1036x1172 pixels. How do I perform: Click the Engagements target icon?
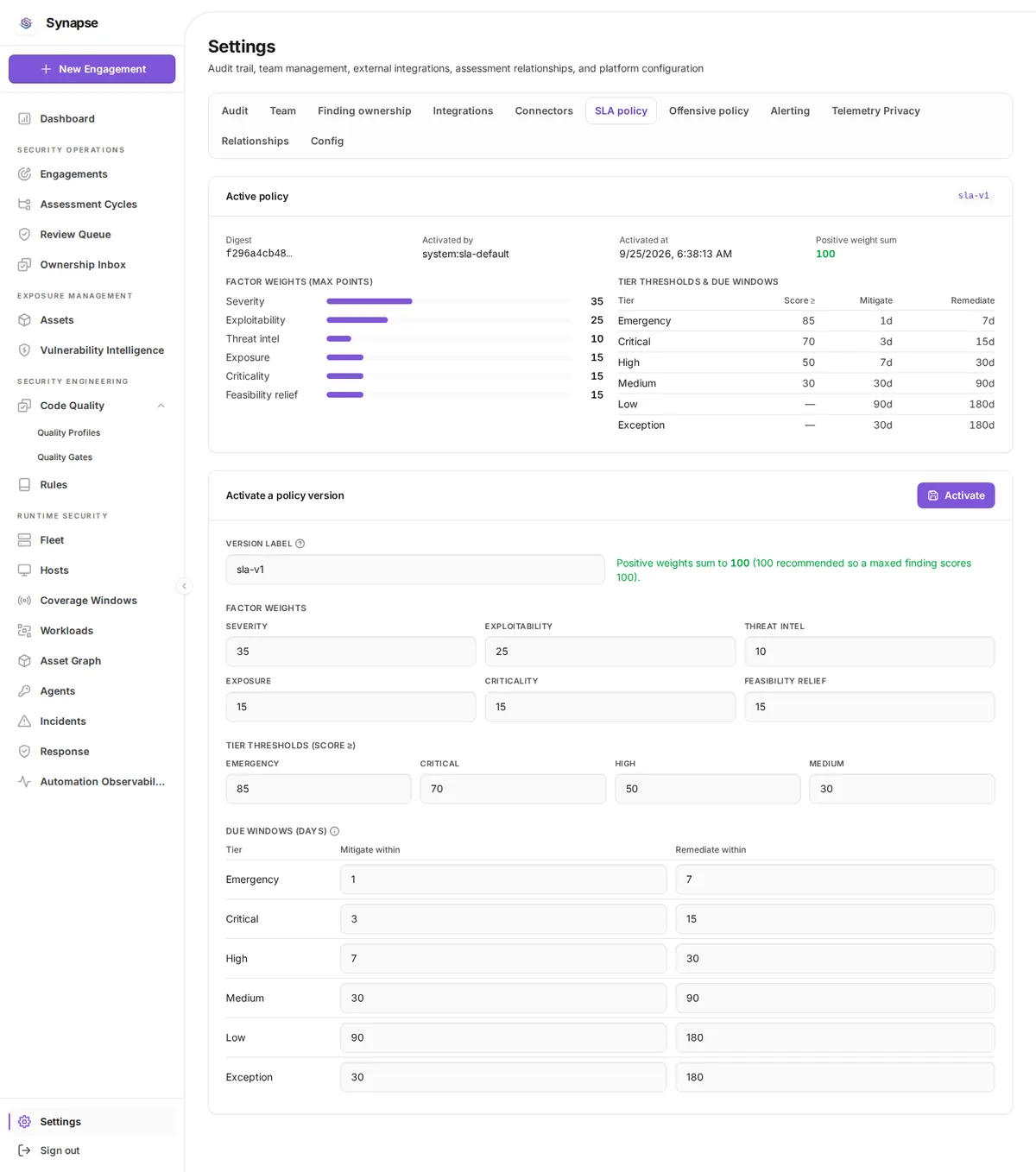click(x=24, y=174)
